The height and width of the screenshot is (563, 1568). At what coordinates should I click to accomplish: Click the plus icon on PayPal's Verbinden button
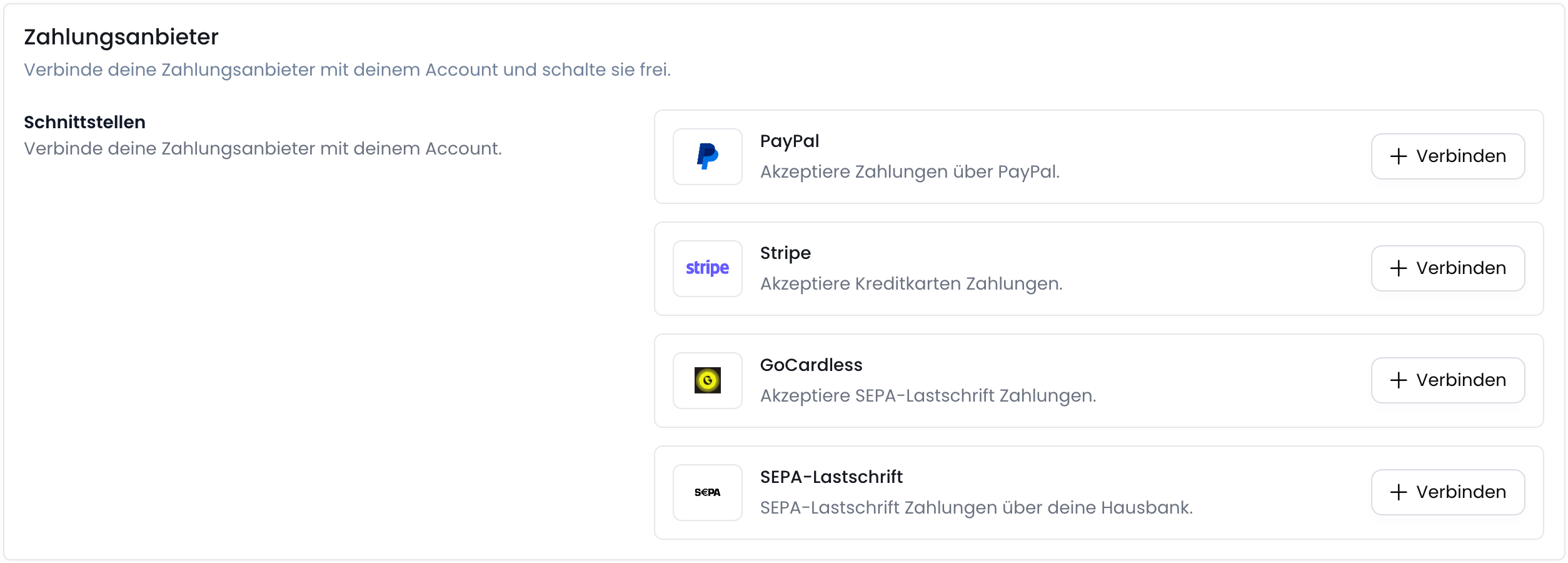1399,156
